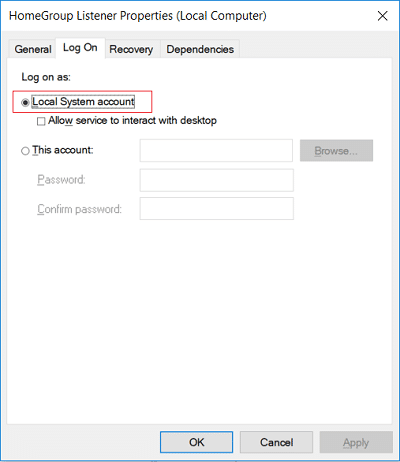Image resolution: width=400 pixels, height=462 pixels.
Task: Choose the This account radio option
Action: [25, 151]
